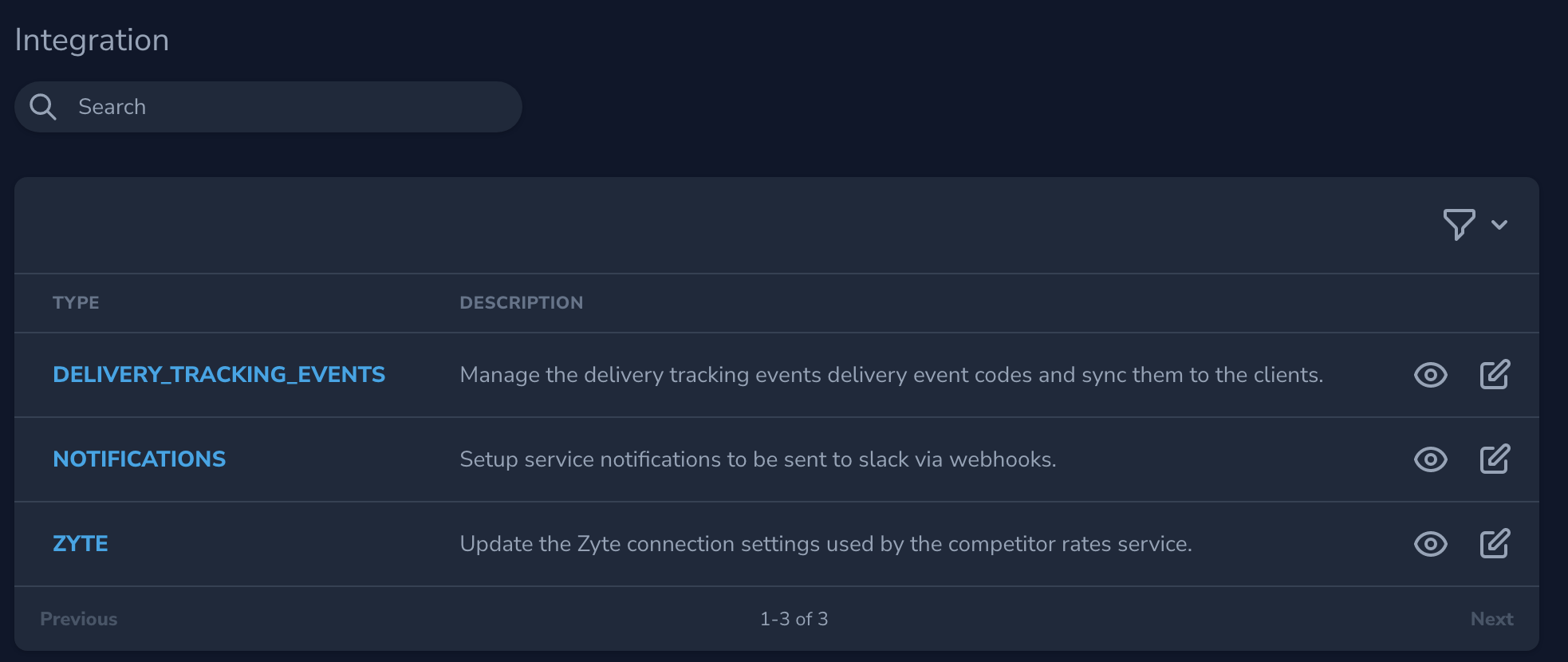Sort by the DESCRIPTION column header
The width and height of the screenshot is (1568, 662).
tap(522, 302)
